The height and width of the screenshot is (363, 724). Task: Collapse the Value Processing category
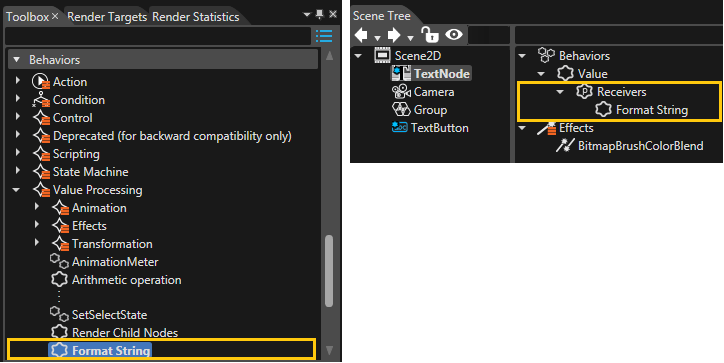(x=17, y=189)
